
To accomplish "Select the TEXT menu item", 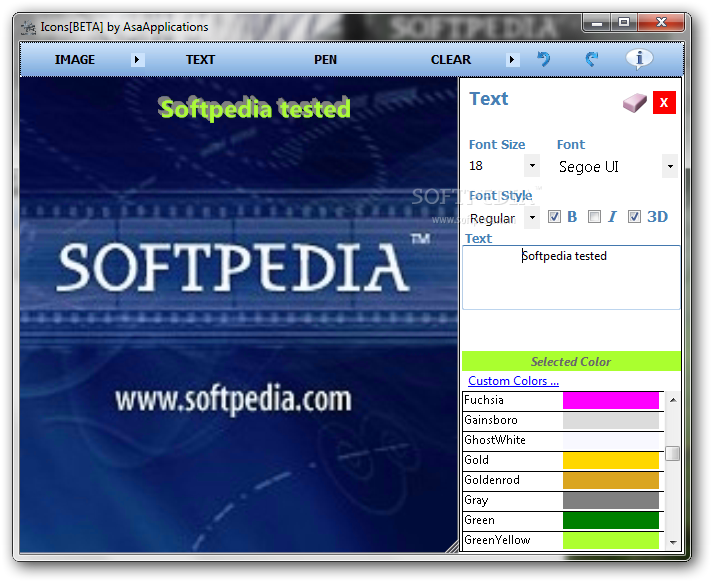I will 200,59.
